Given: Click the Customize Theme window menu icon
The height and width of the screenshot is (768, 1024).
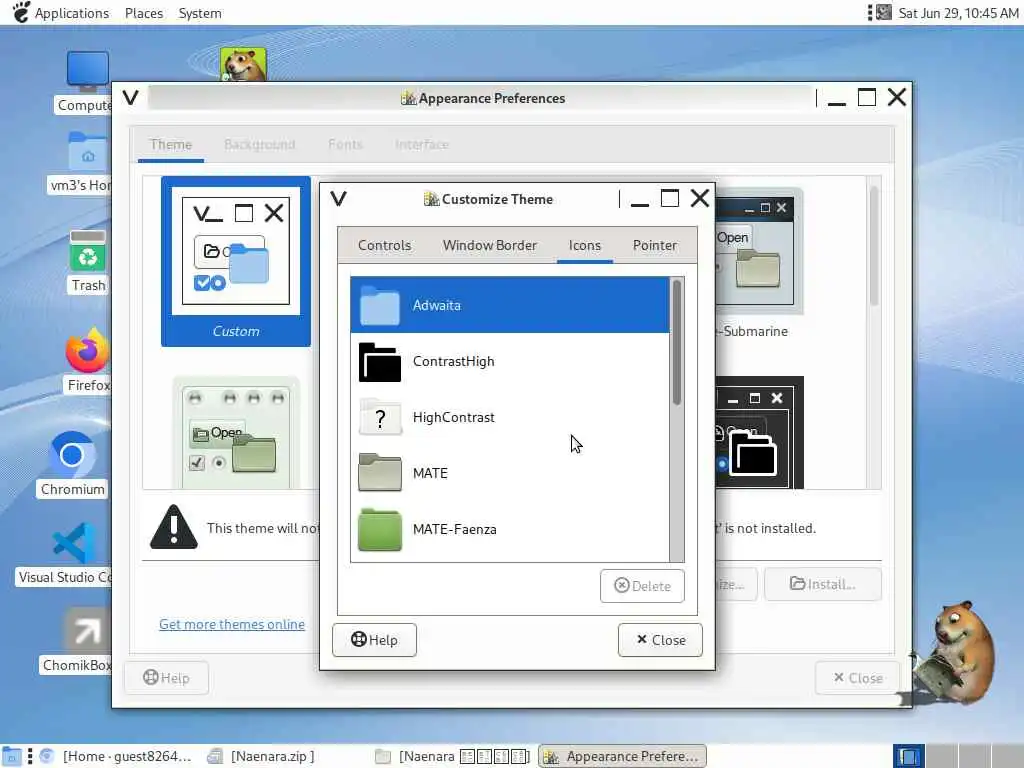Looking at the screenshot, I should pyautogui.click(x=338, y=199).
